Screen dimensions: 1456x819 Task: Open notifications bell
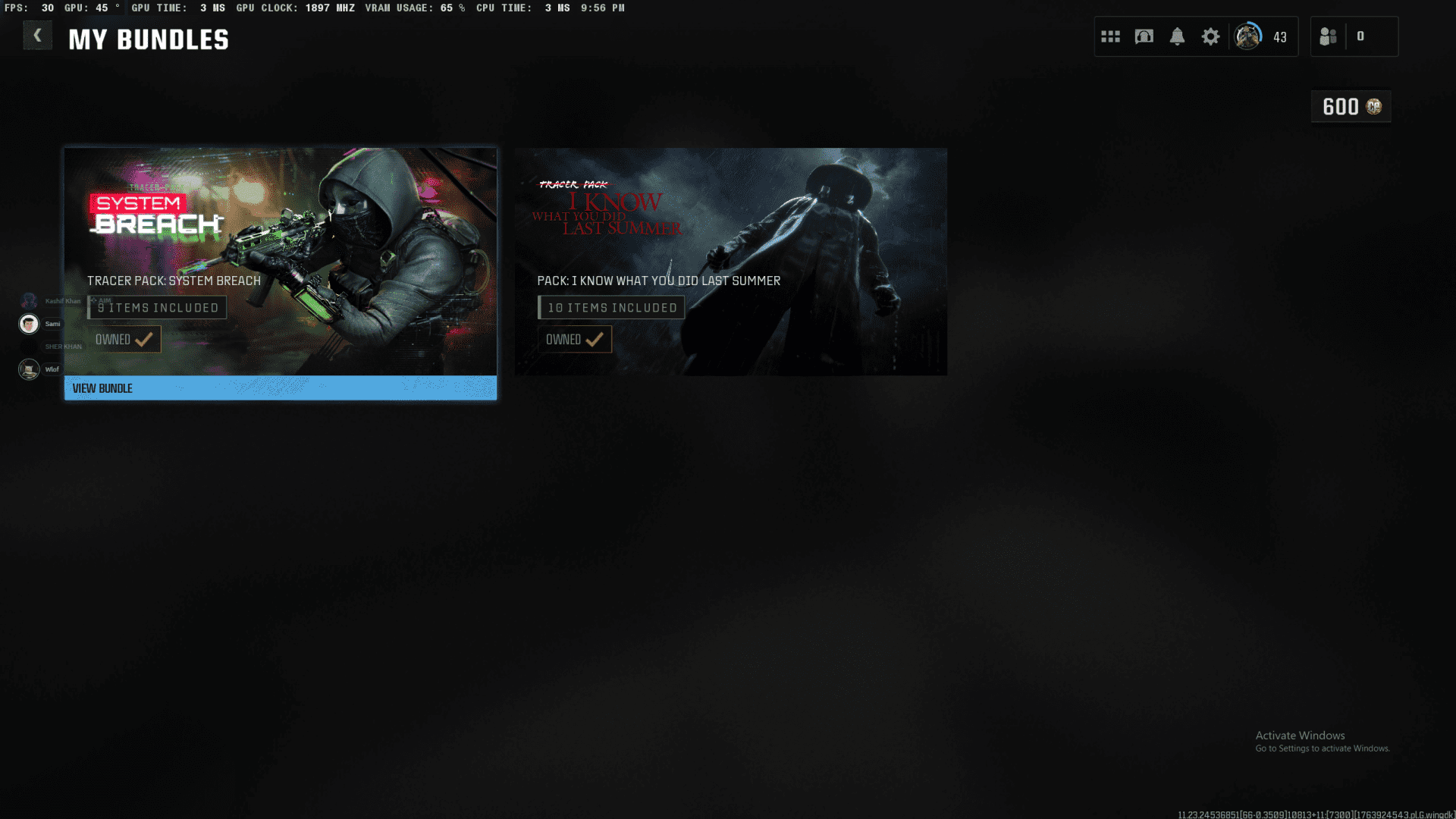pyautogui.click(x=1177, y=36)
